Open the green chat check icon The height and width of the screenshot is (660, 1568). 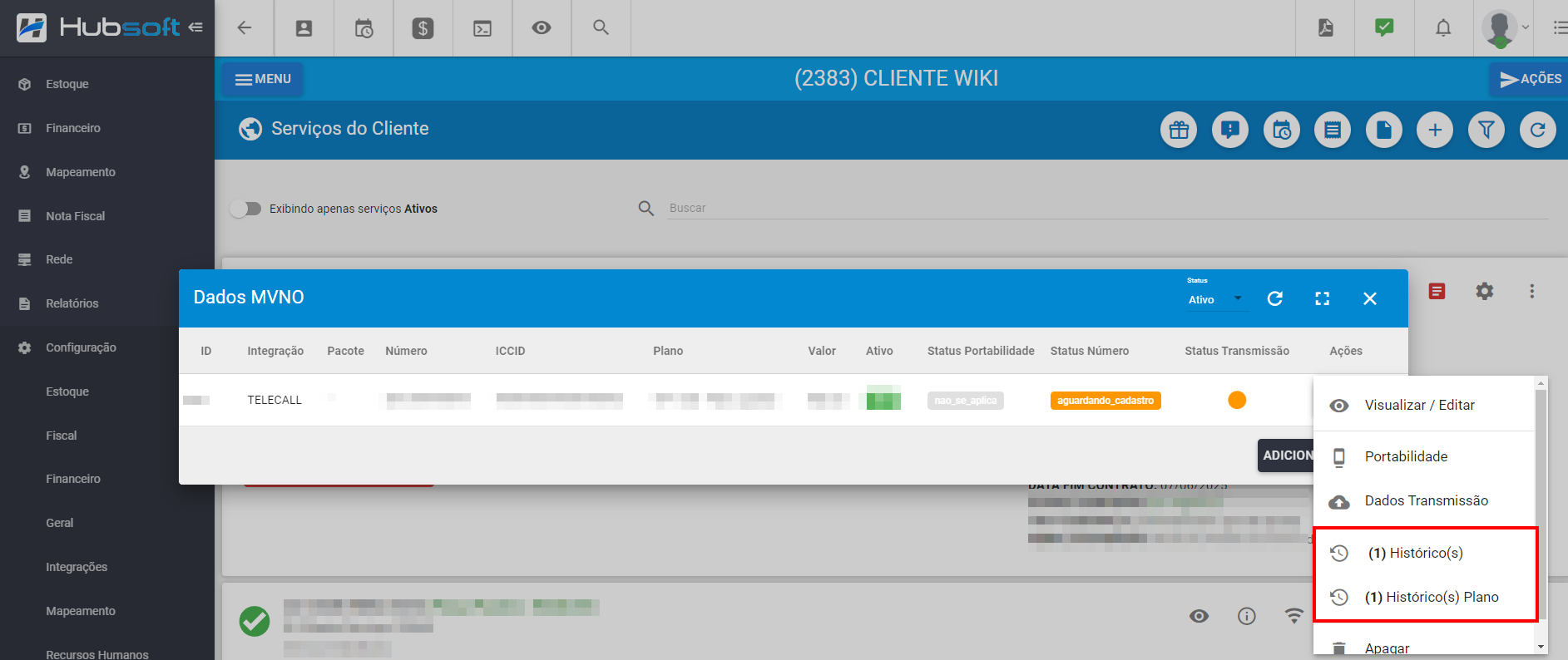[x=1385, y=27]
